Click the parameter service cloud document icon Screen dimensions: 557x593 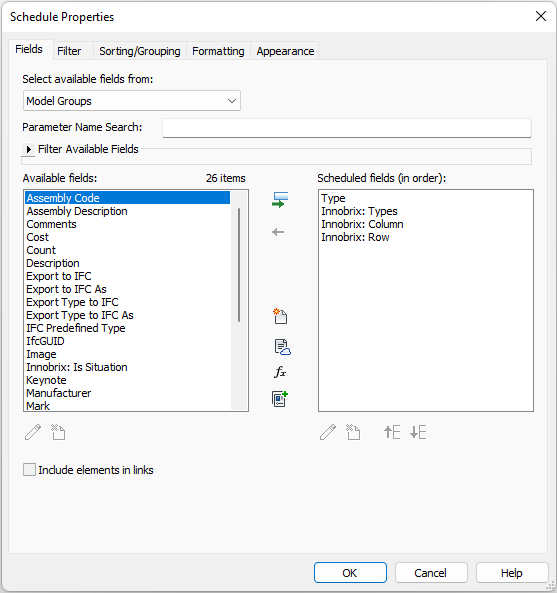pos(282,347)
